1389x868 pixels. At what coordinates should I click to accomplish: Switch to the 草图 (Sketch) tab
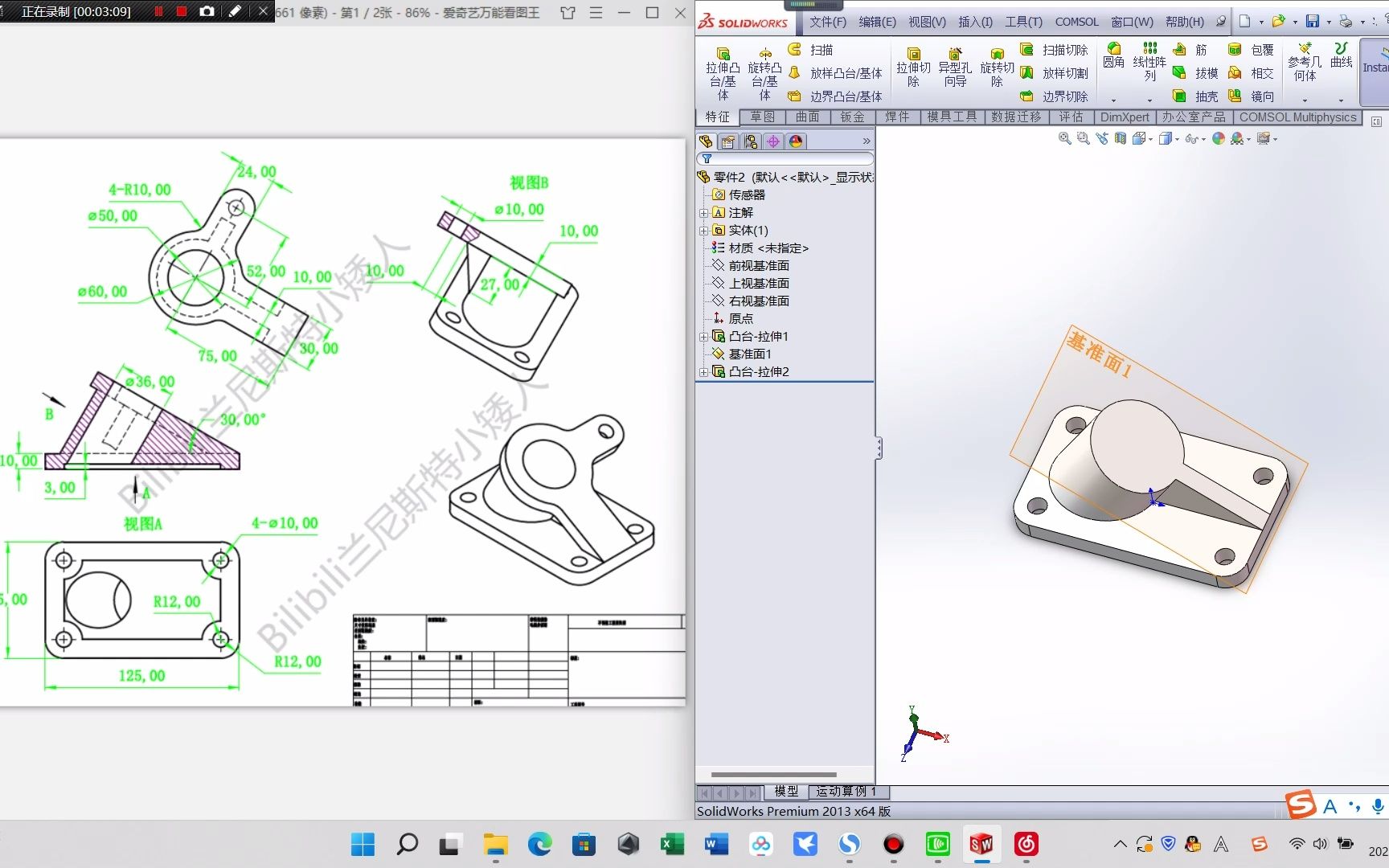[762, 117]
